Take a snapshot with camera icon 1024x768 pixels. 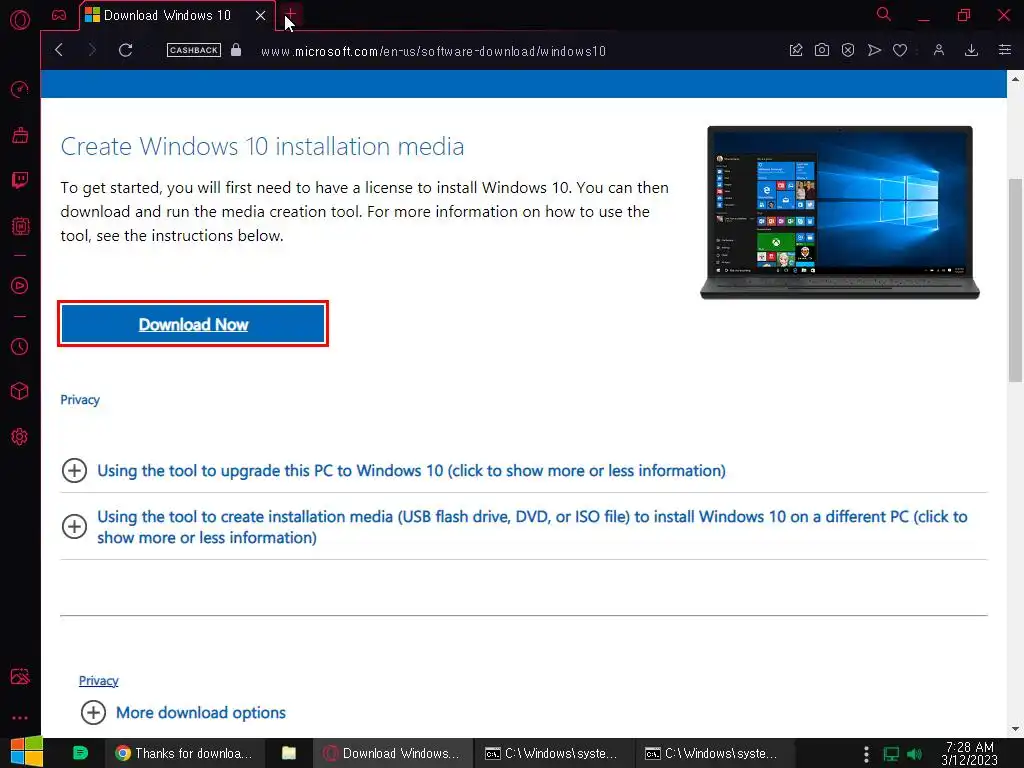click(822, 50)
